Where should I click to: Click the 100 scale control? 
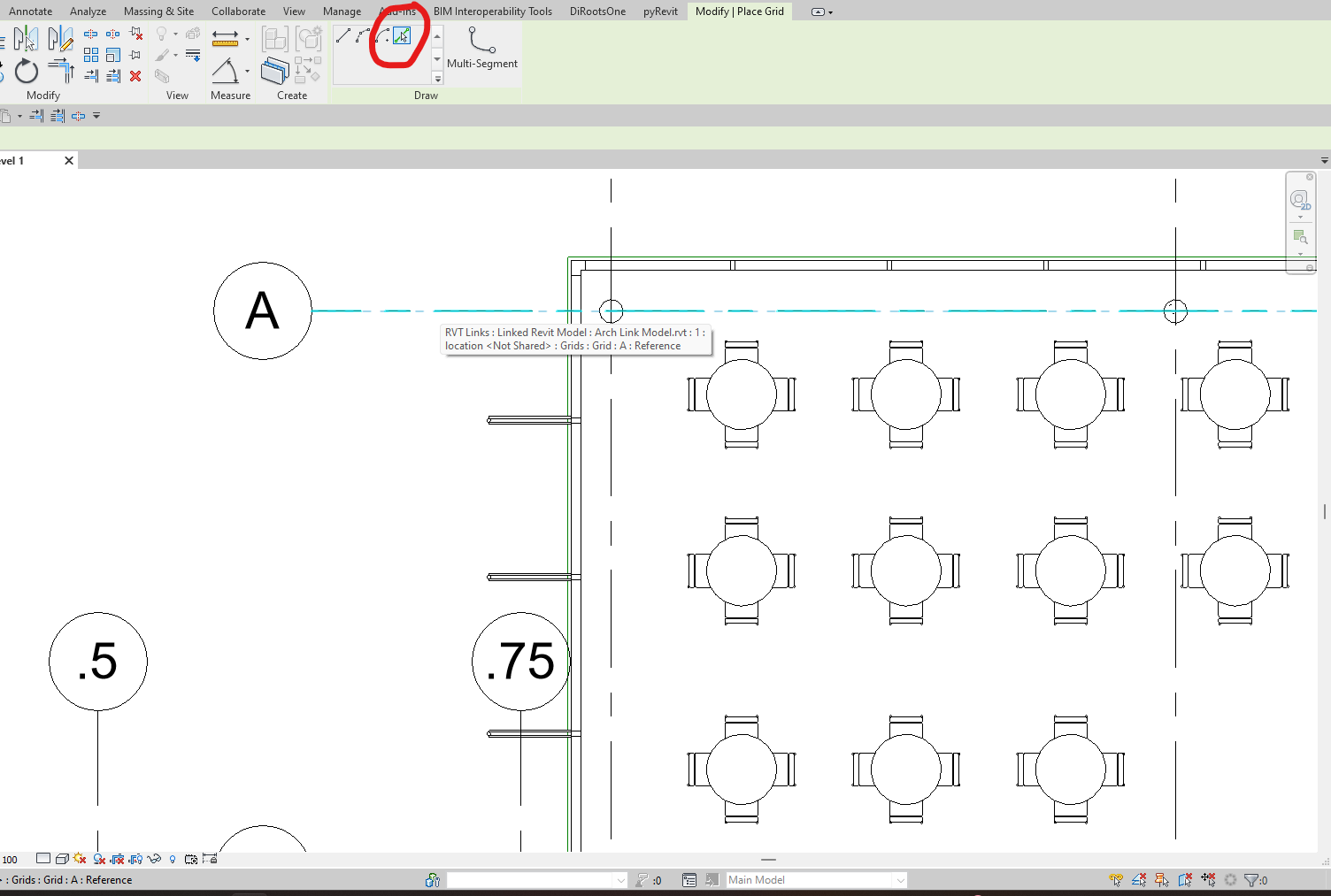(12, 858)
